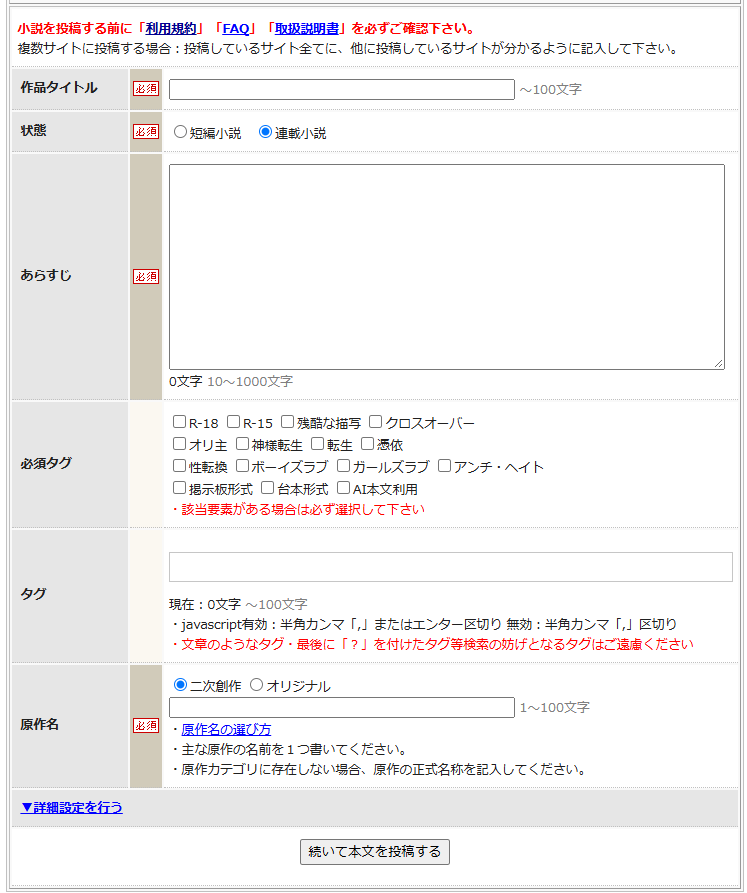Image resolution: width=747 pixels, height=893 pixels.
Task: Open the 取扱説明書 link
Action: 307,28
